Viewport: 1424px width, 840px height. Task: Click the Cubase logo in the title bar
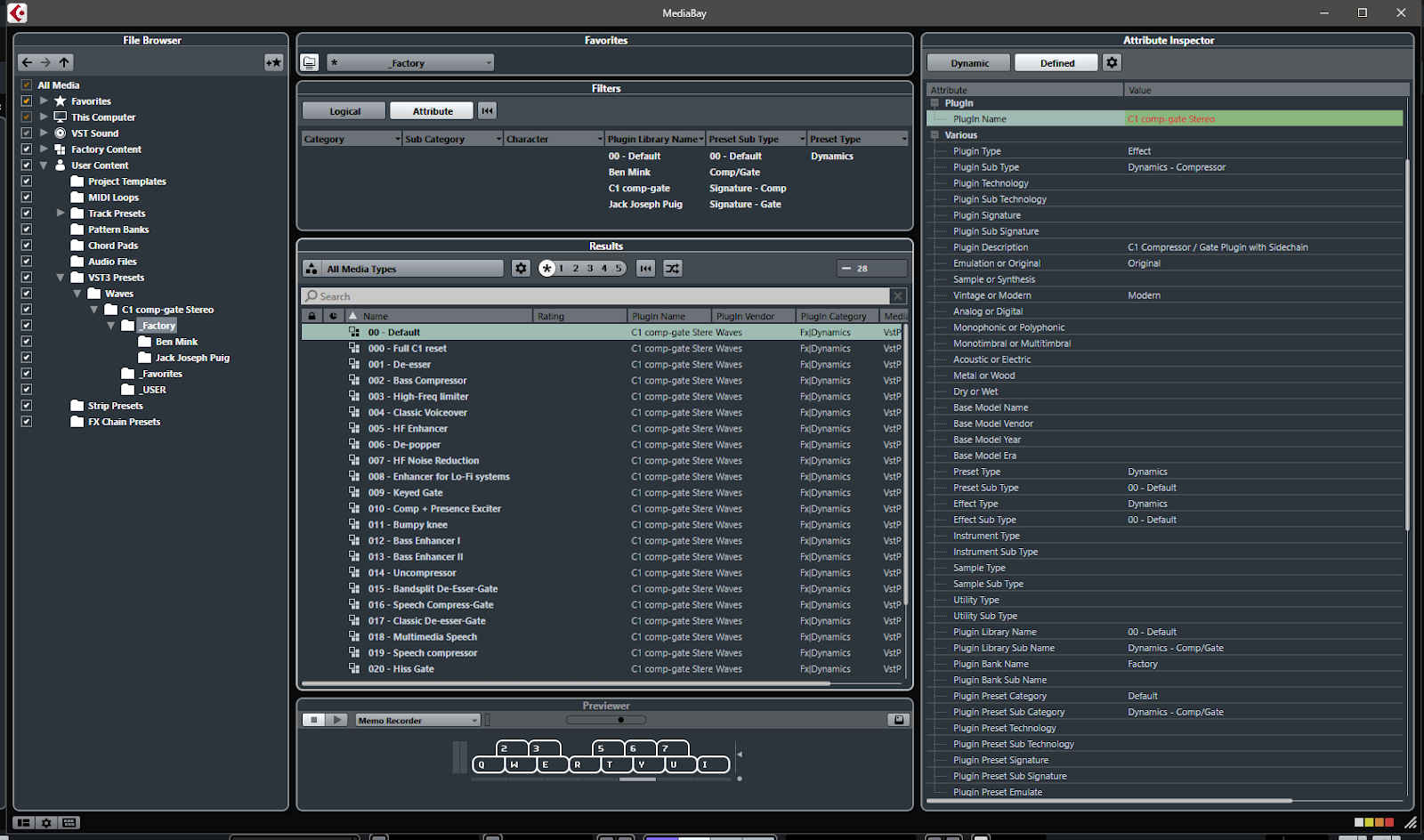coord(17,12)
